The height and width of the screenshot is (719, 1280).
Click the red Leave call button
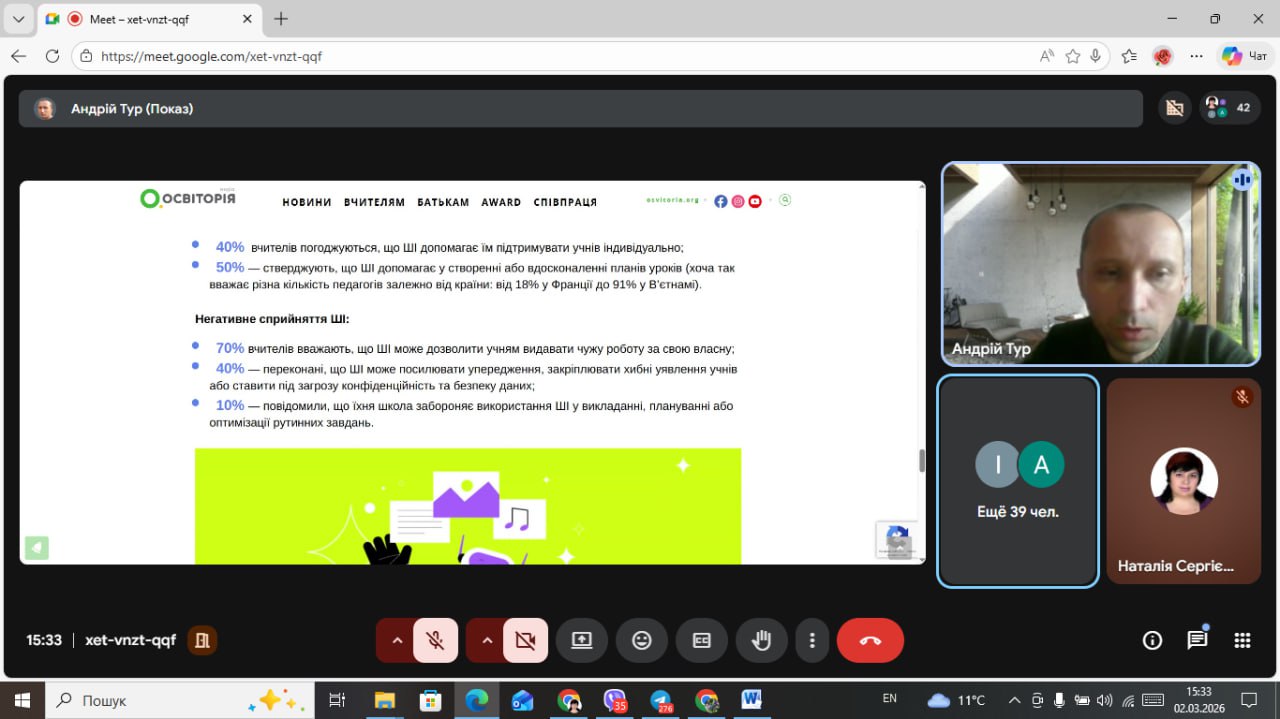coord(870,641)
